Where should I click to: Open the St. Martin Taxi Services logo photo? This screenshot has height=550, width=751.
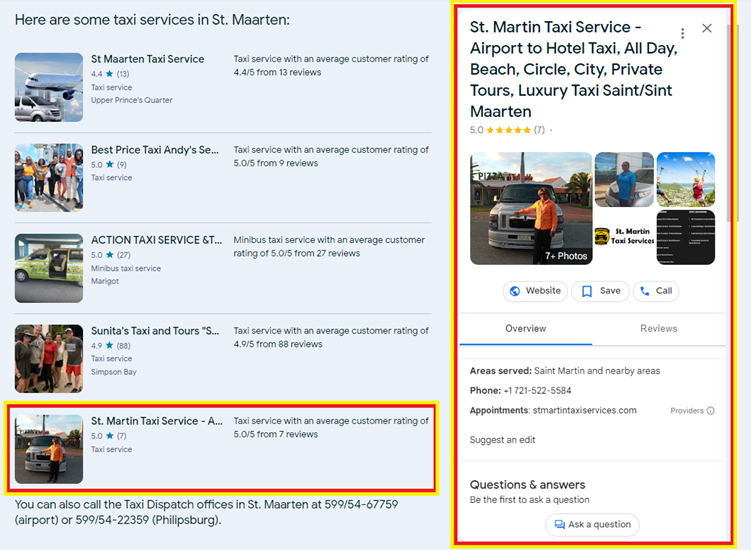(x=624, y=237)
